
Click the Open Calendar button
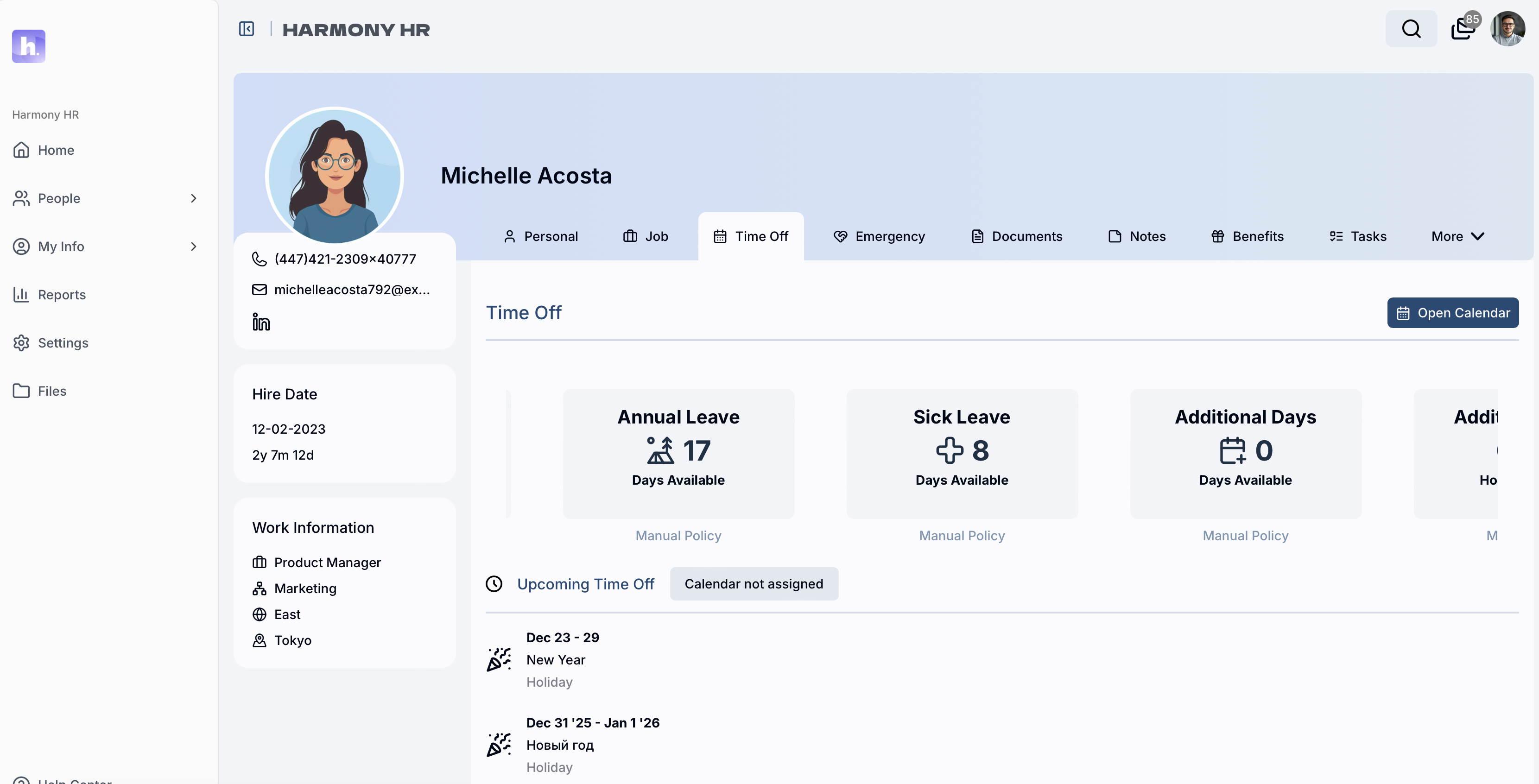point(1452,312)
